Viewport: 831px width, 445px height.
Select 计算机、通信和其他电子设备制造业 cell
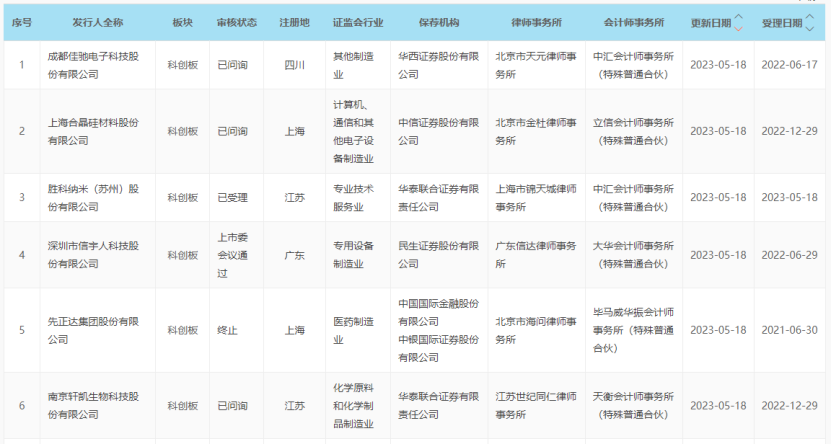click(353, 131)
